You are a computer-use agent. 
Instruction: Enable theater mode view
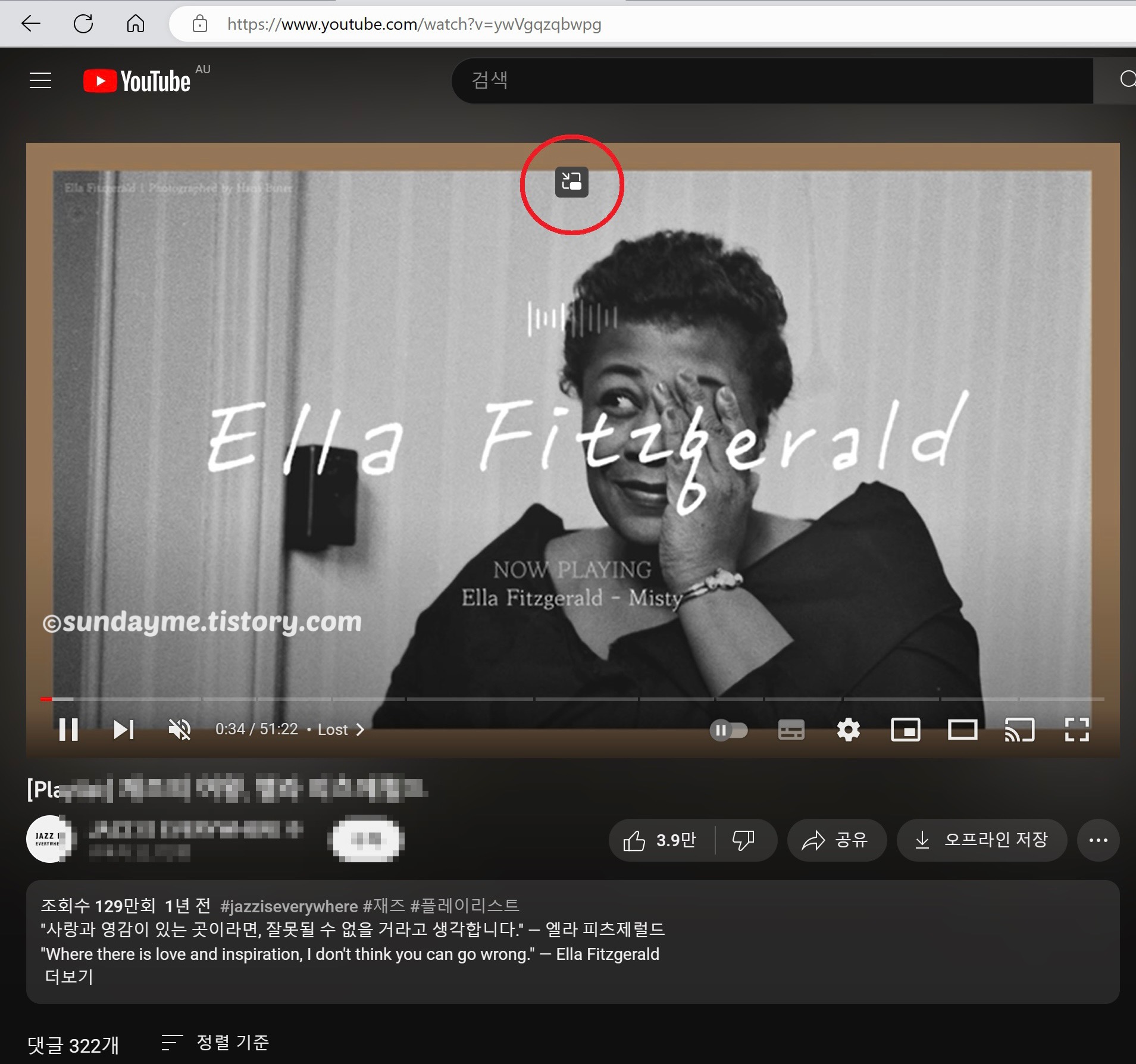pyautogui.click(x=962, y=730)
